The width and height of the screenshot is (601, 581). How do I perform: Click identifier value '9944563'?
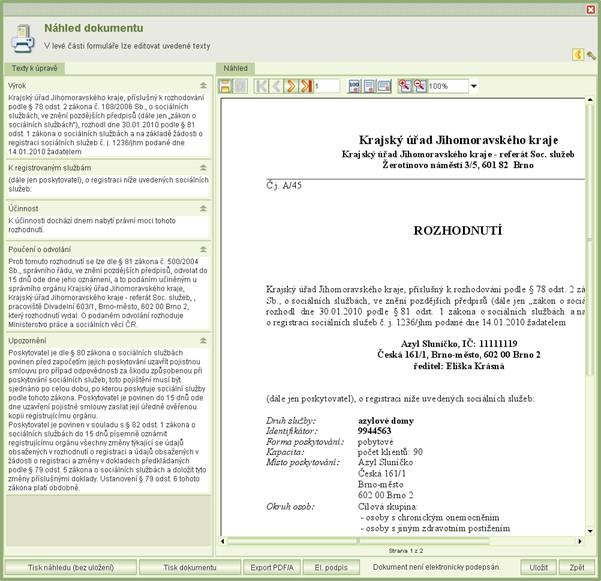(374, 431)
